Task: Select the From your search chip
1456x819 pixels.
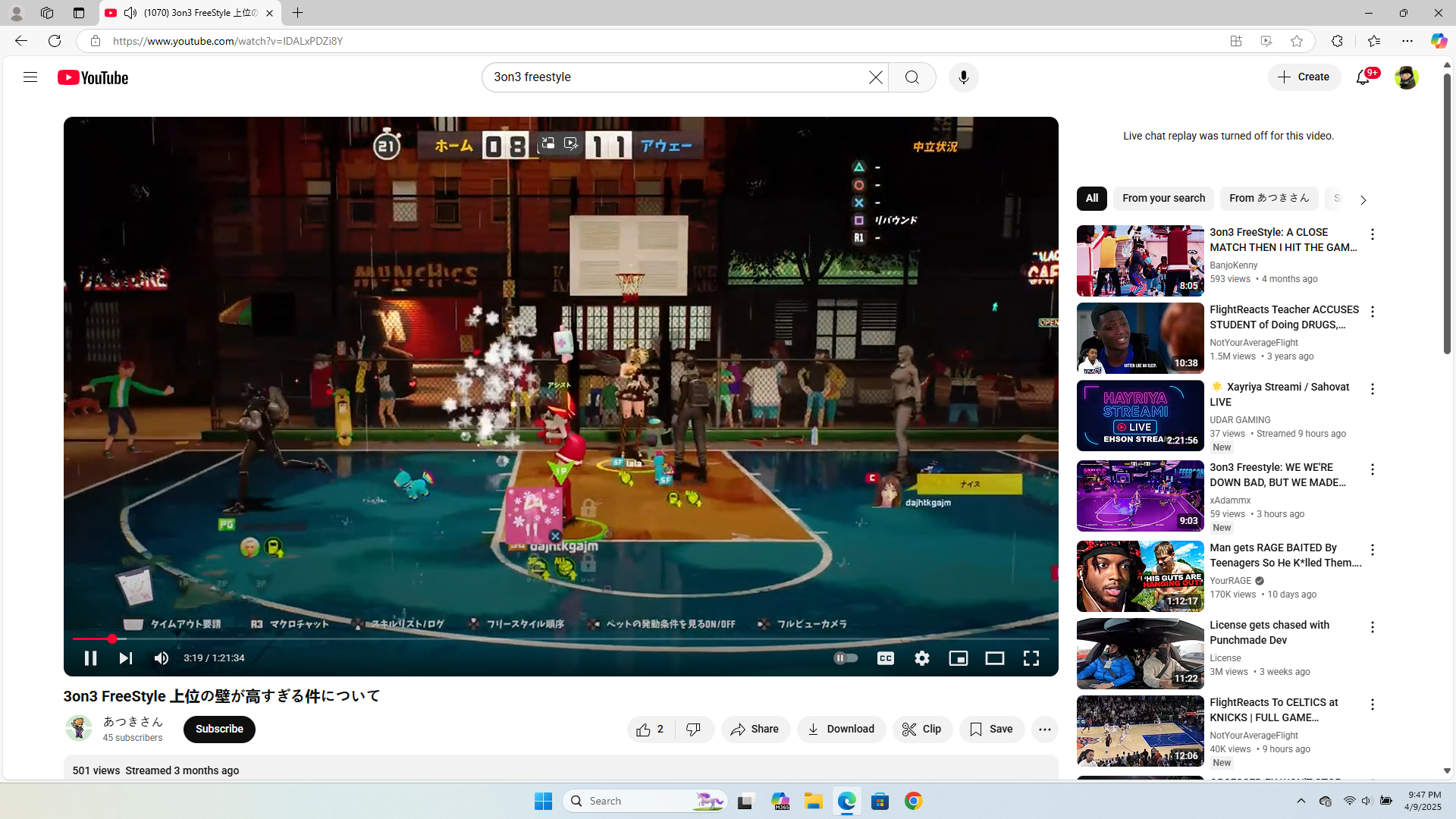Action: [1163, 199]
